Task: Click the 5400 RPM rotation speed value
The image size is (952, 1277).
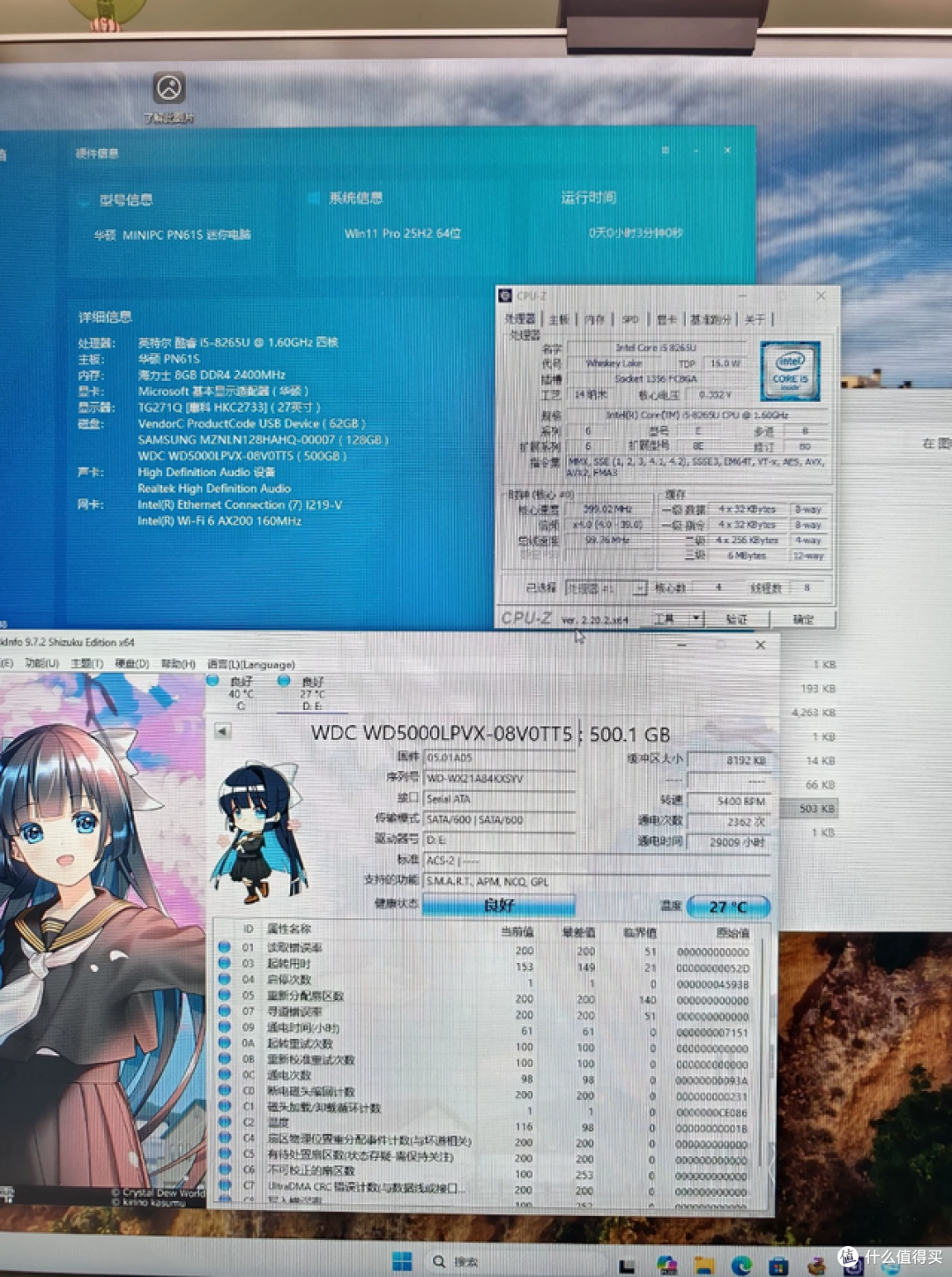Action: pos(728,801)
